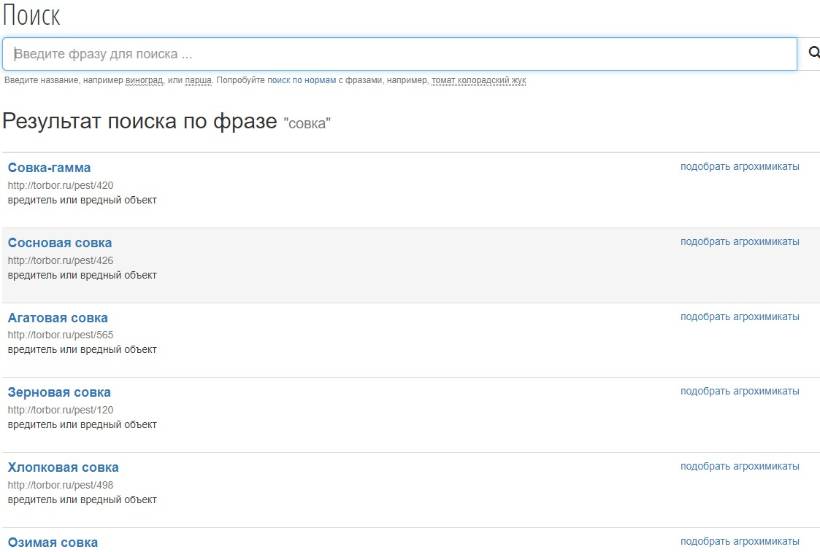Click the torbor.ru/pest/420 URL text
The height and width of the screenshot is (552, 820).
60,185
